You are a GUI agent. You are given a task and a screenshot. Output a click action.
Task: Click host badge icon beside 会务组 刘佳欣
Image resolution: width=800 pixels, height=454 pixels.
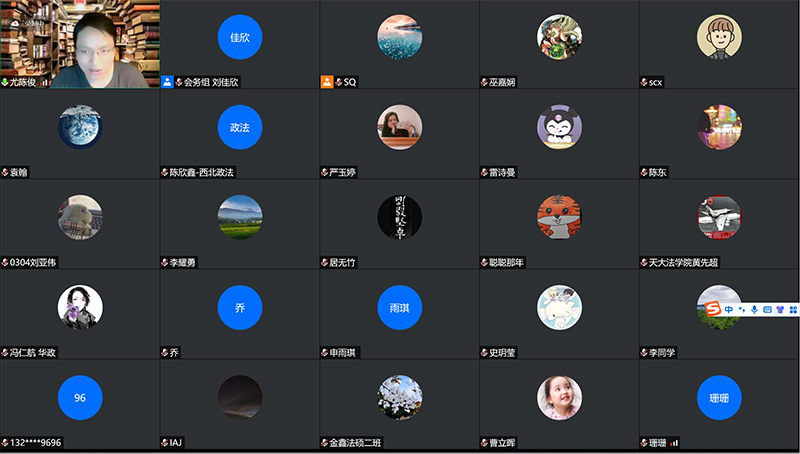click(x=167, y=82)
